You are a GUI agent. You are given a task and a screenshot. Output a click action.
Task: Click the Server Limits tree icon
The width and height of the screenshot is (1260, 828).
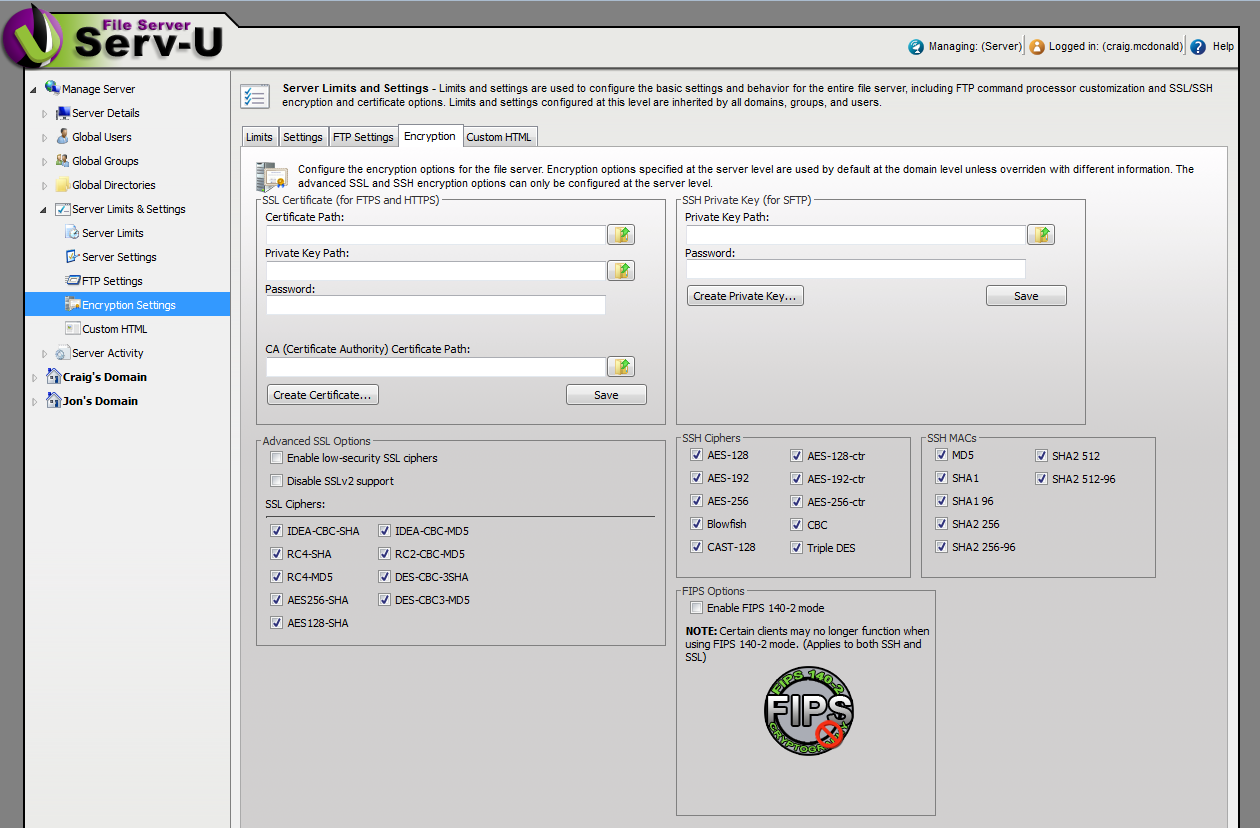pyautogui.click(x=72, y=233)
